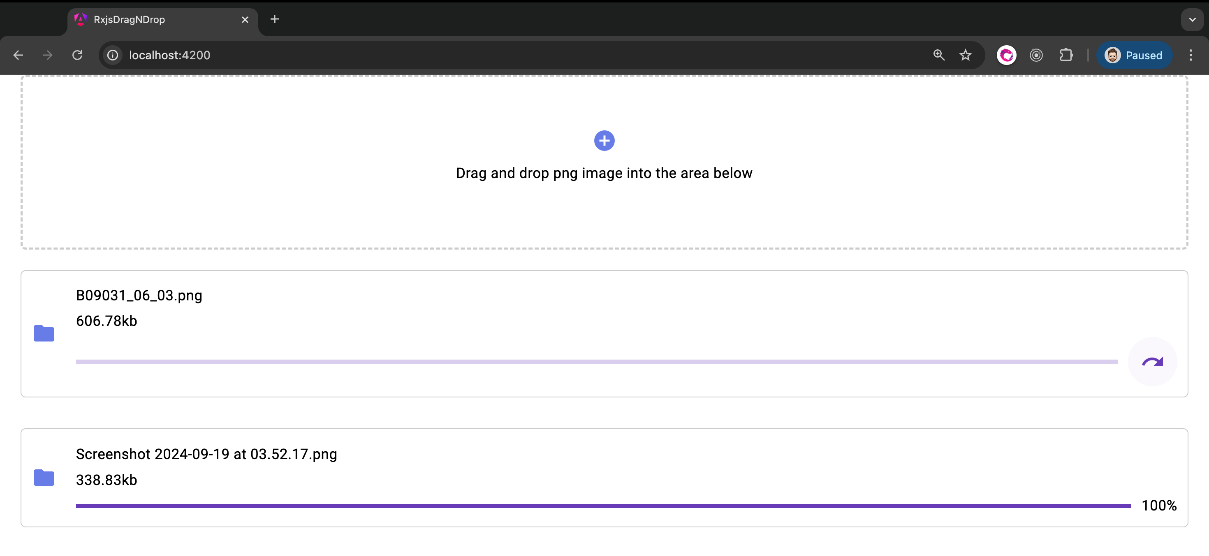Click the browser forward arrow
The height and width of the screenshot is (556, 1209).
(x=47, y=55)
